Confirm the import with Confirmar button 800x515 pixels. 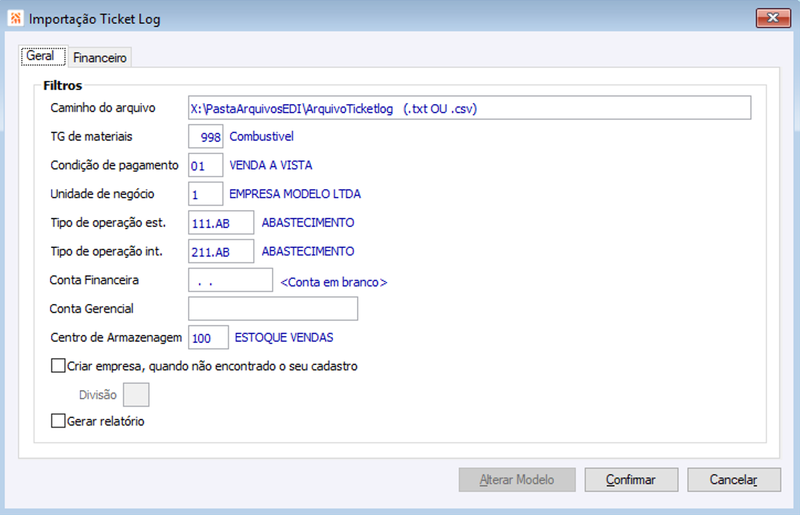(x=631, y=480)
